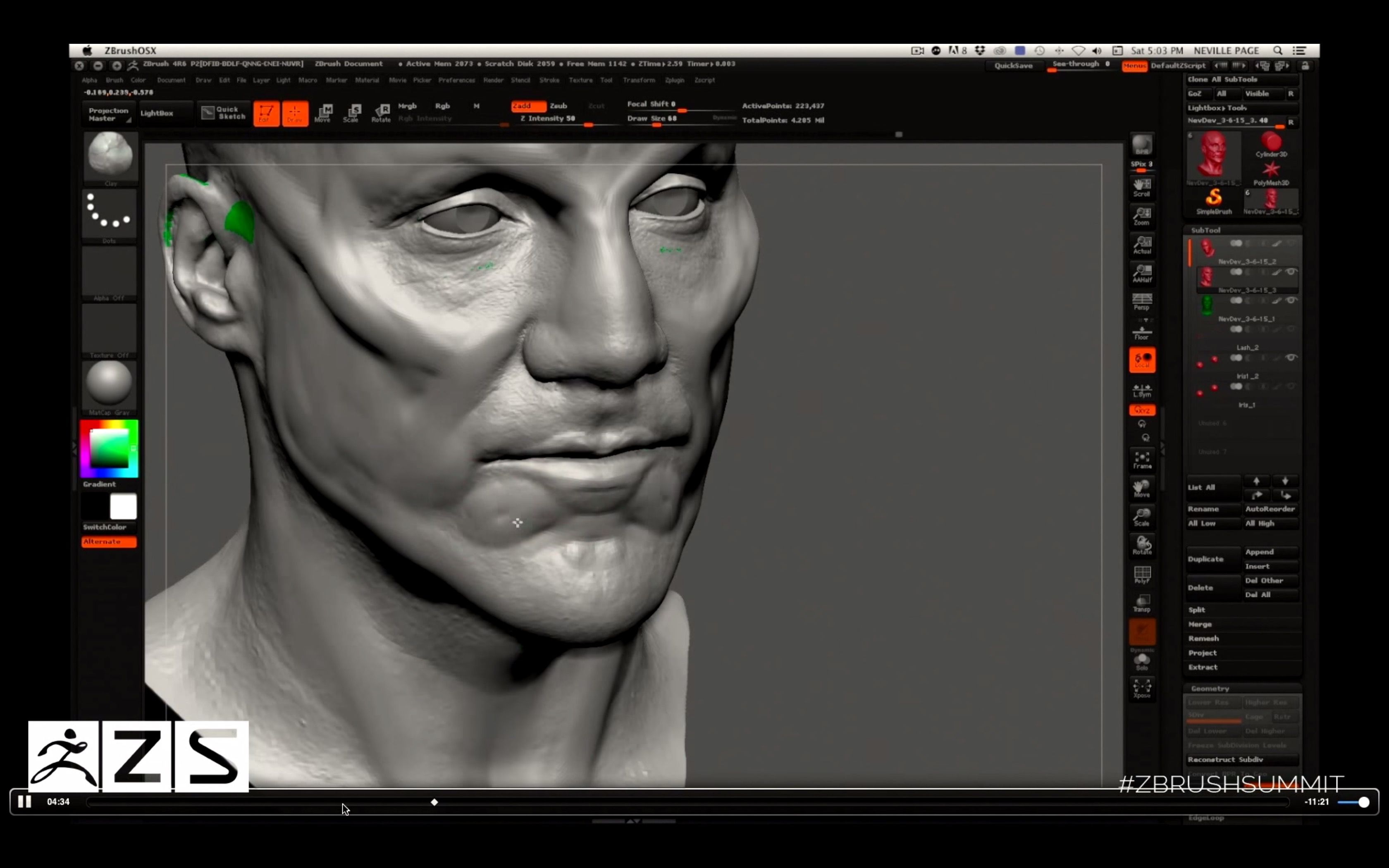Toggle Persp perspective view
This screenshot has height=868, width=1389.
[x=1142, y=302]
